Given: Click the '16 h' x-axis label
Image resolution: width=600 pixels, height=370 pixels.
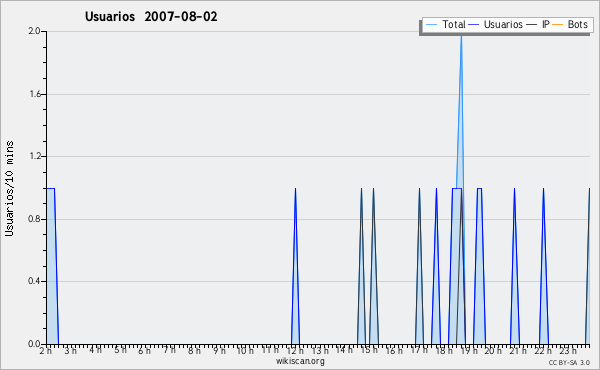Looking at the screenshot, I should click(394, 350).
